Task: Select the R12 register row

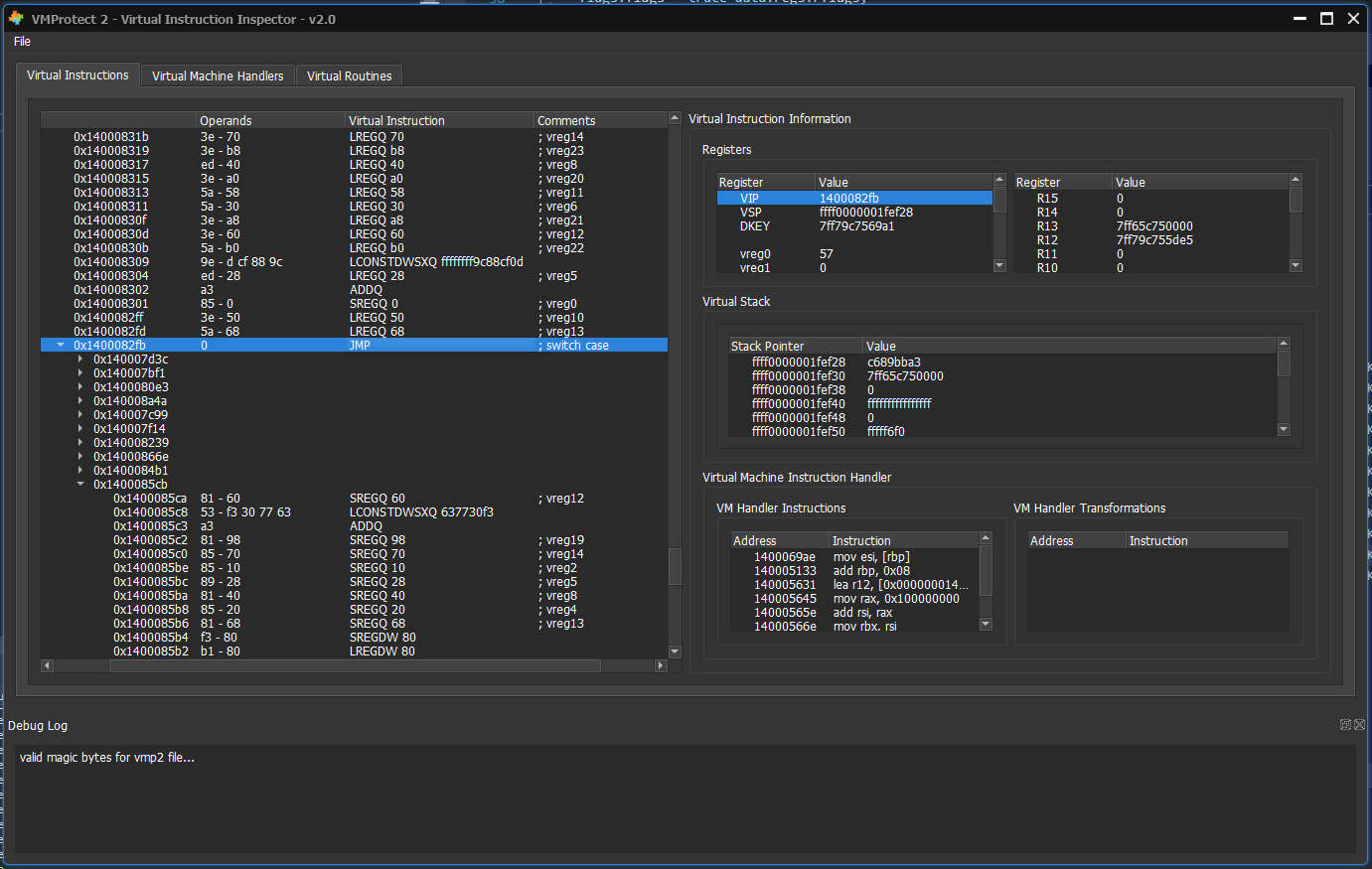Action: click(1151, 240)
